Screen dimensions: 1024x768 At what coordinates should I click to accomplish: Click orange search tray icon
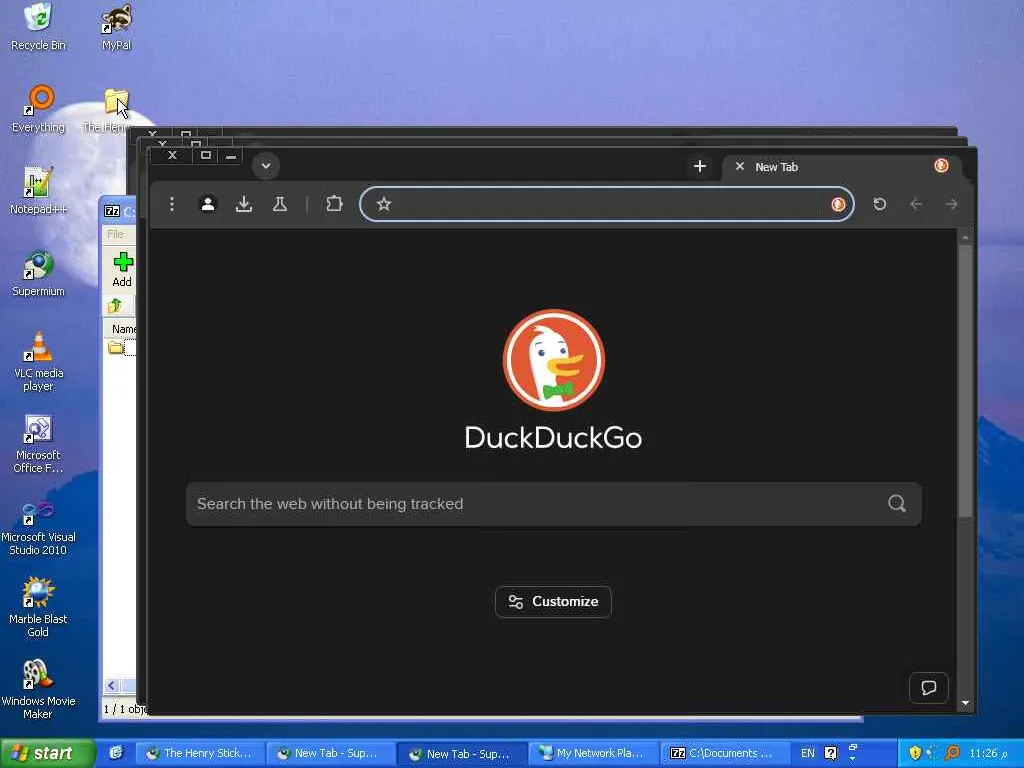click(x=952, y=753)
